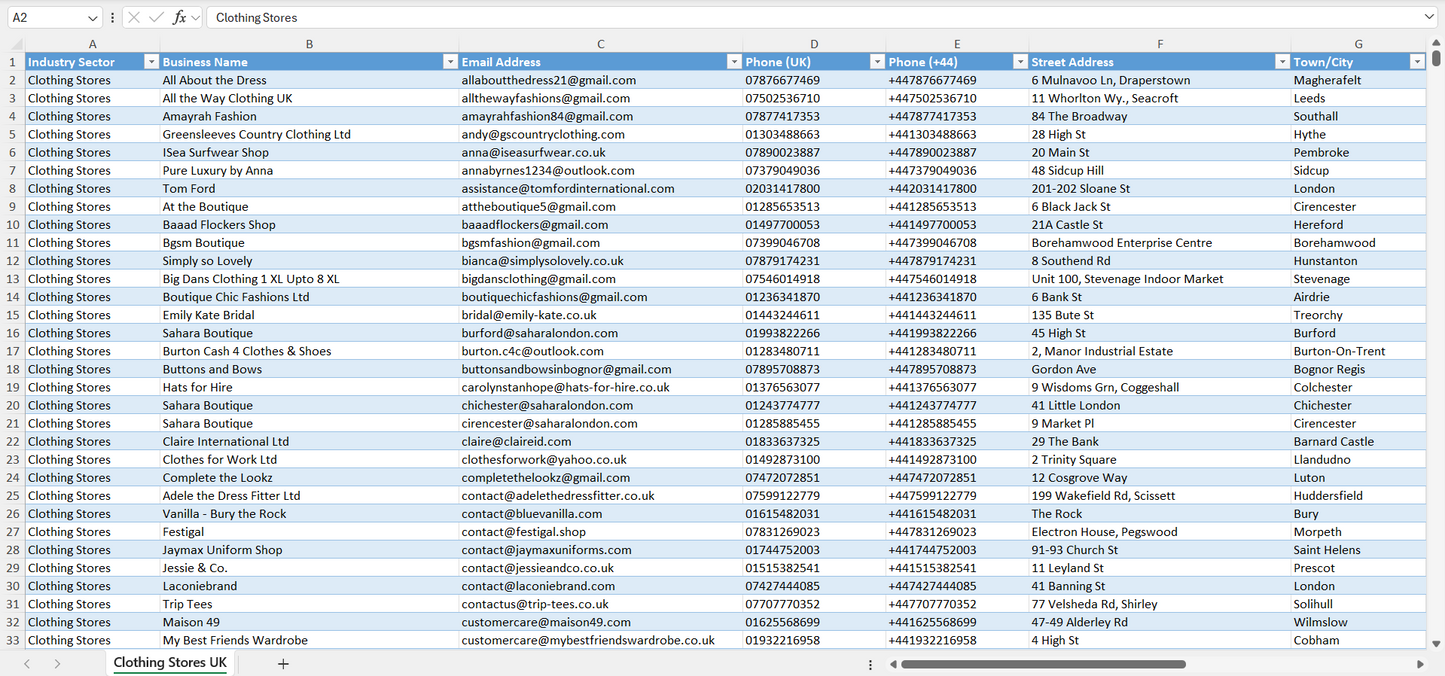Click the Select All corner triangle
This screenshot has width=1445, height=676.
pyautogui.click(x=17, y=44)
